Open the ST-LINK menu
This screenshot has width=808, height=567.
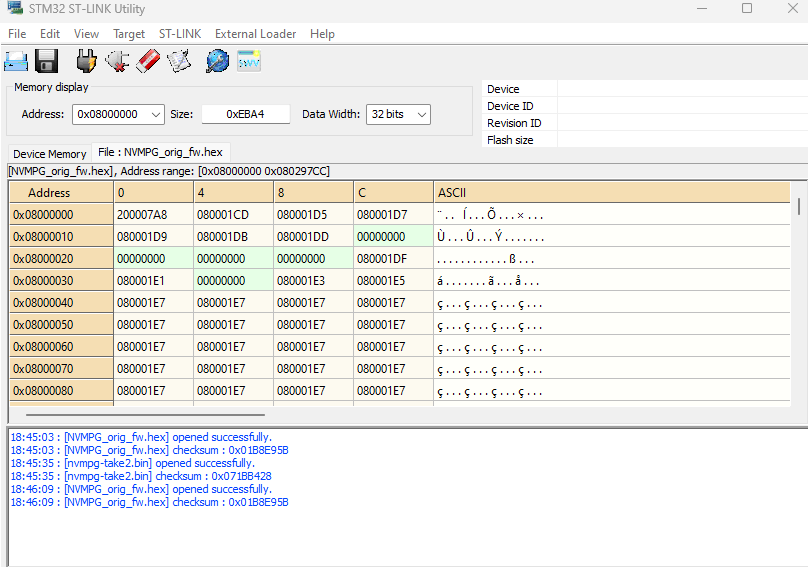coord(180,34)
